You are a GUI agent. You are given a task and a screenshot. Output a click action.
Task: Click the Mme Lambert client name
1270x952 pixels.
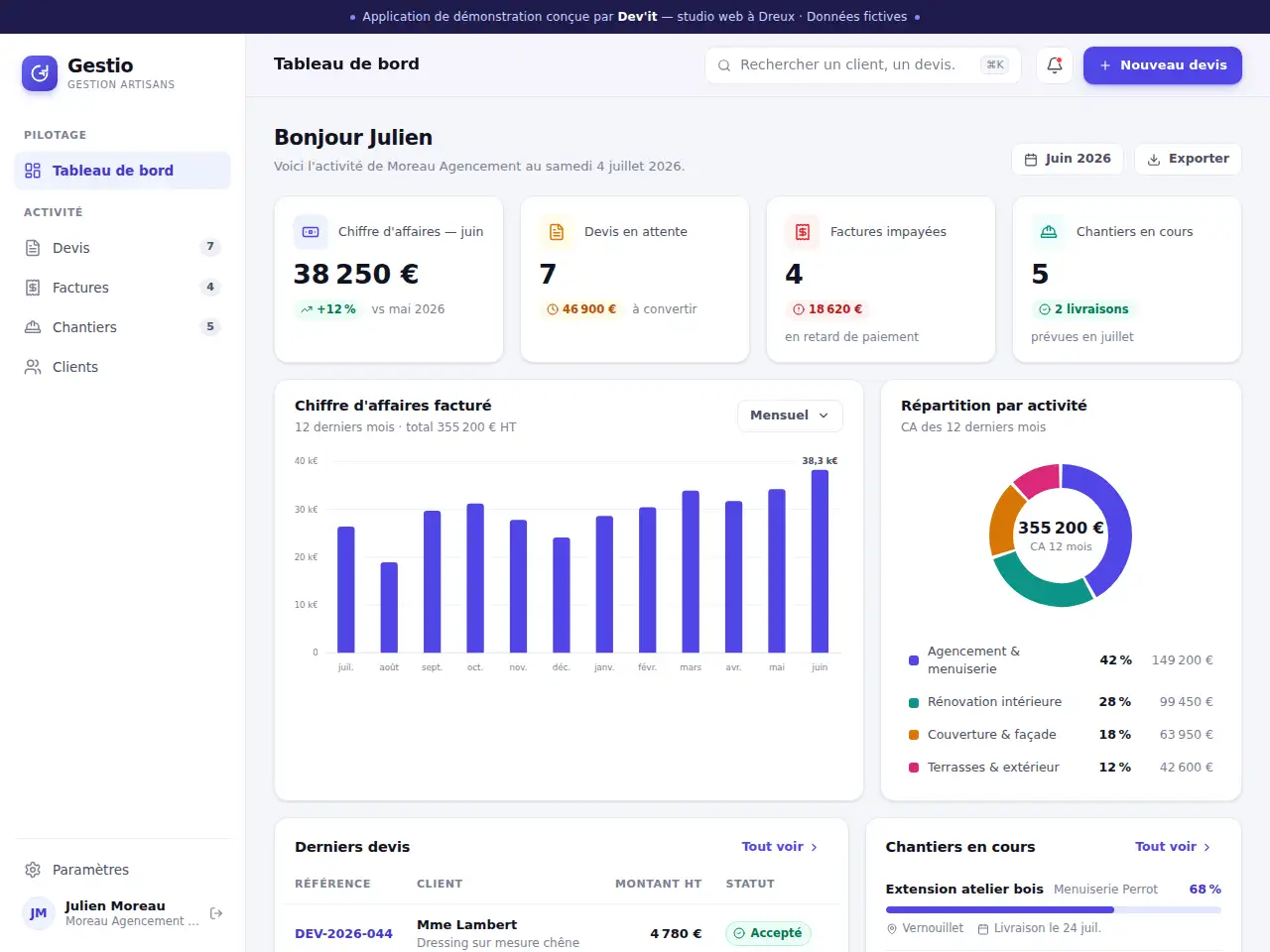(x=466, y=925)
